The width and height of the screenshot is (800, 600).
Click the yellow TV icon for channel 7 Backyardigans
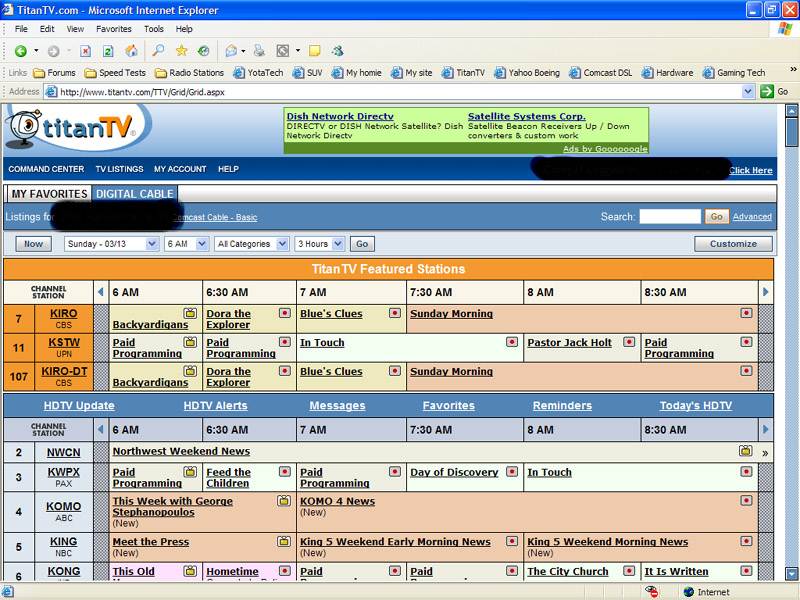tap(190, 313)
